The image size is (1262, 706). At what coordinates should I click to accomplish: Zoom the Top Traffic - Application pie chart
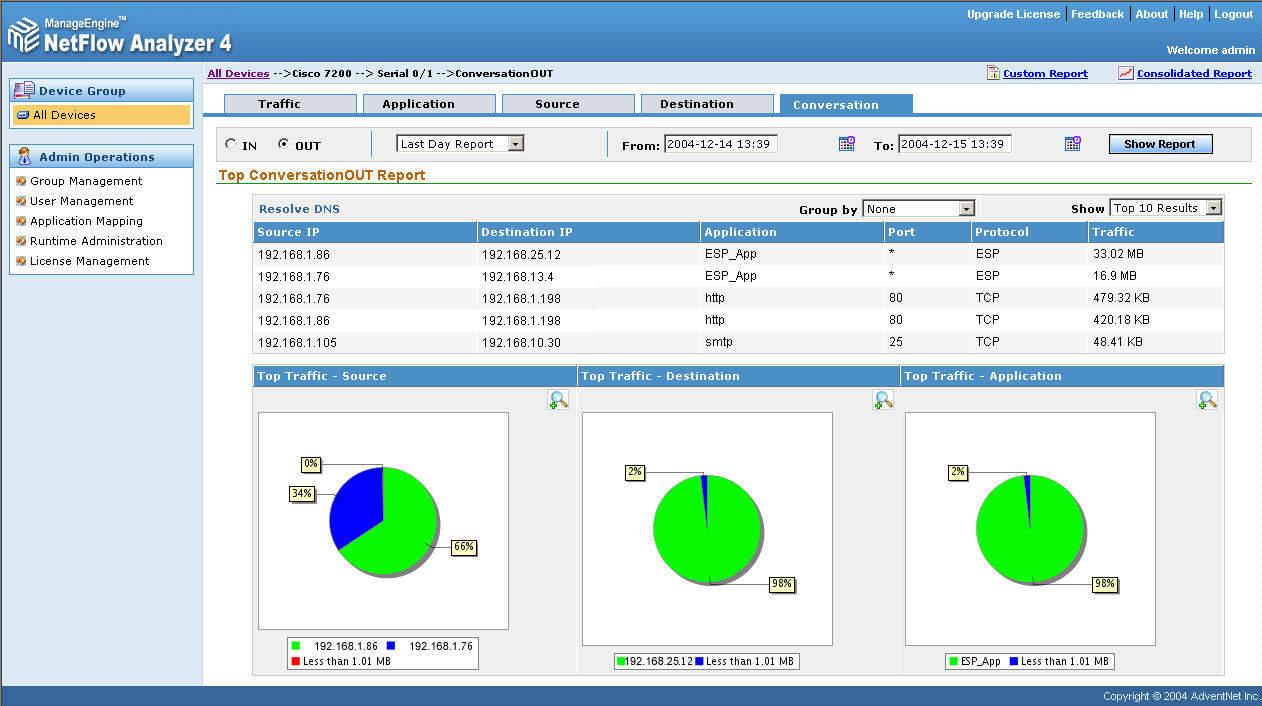pos(1207,399)
